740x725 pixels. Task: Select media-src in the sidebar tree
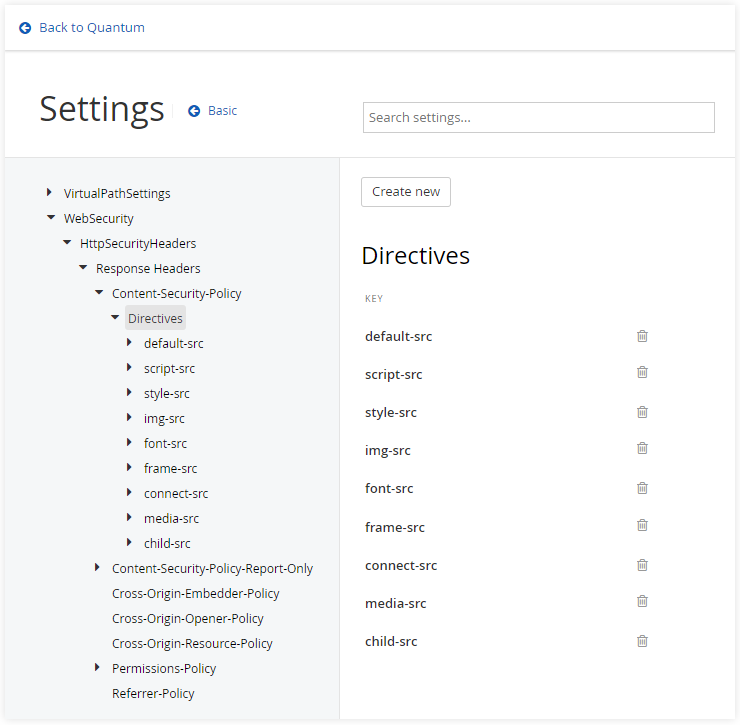[171, 518]
